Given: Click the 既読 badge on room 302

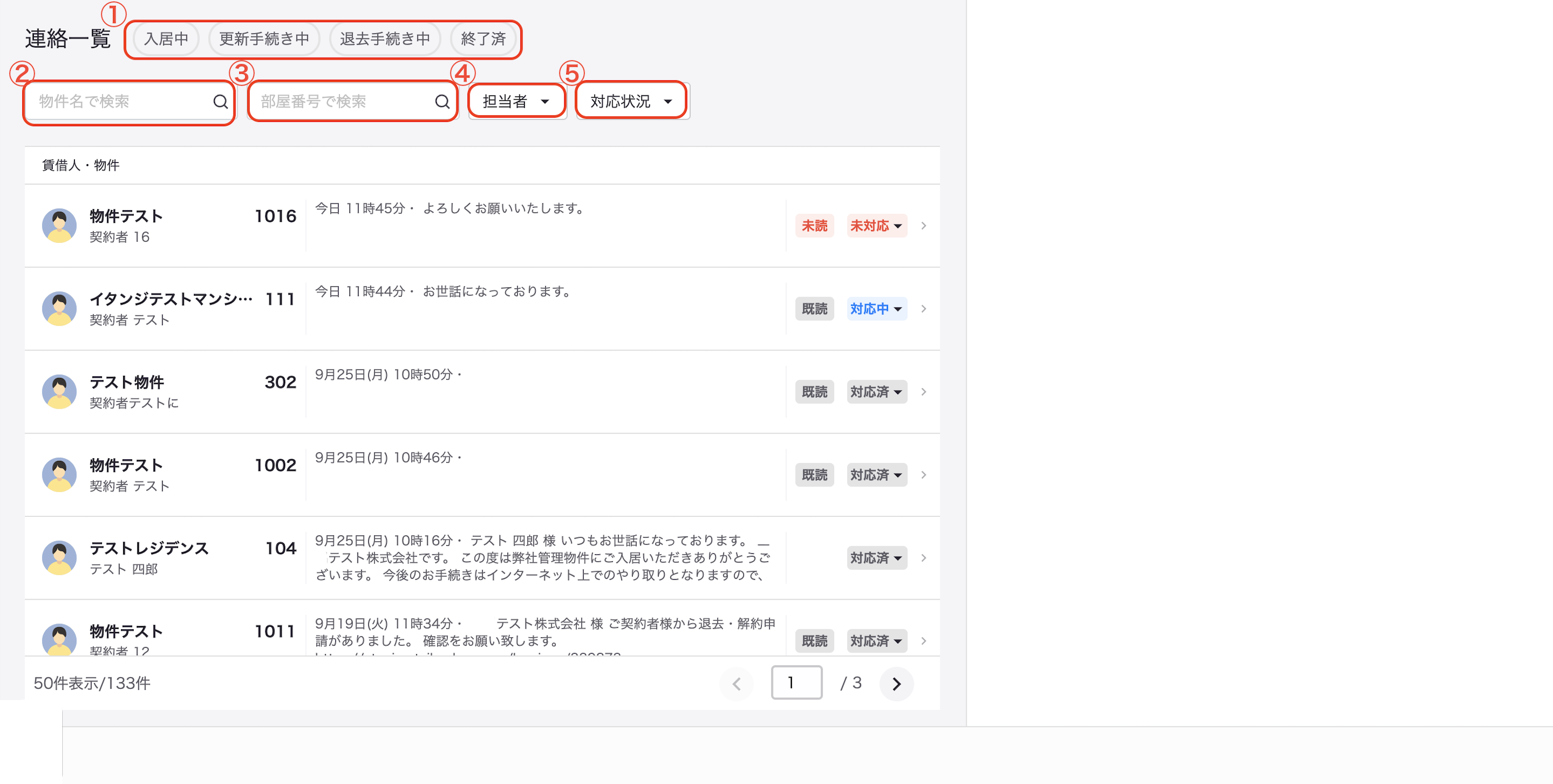Looking at the screenshot, I should pyautogui.click(x=815, y=392).
